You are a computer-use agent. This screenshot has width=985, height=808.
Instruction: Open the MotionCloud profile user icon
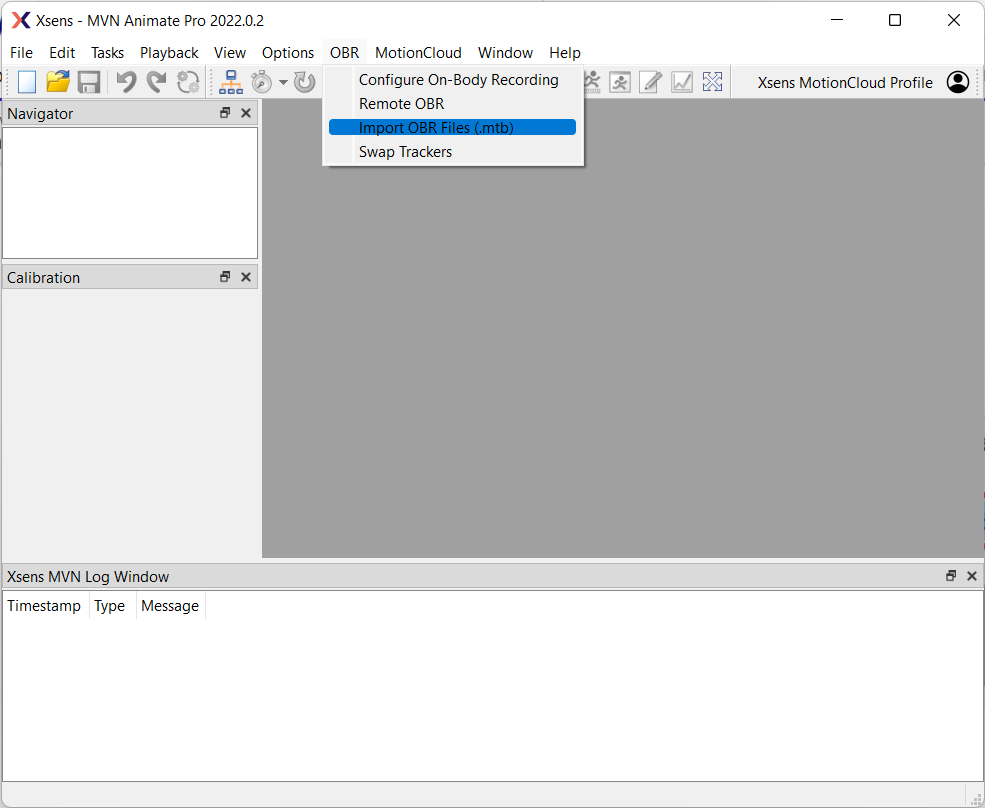(x=957, y=82)
